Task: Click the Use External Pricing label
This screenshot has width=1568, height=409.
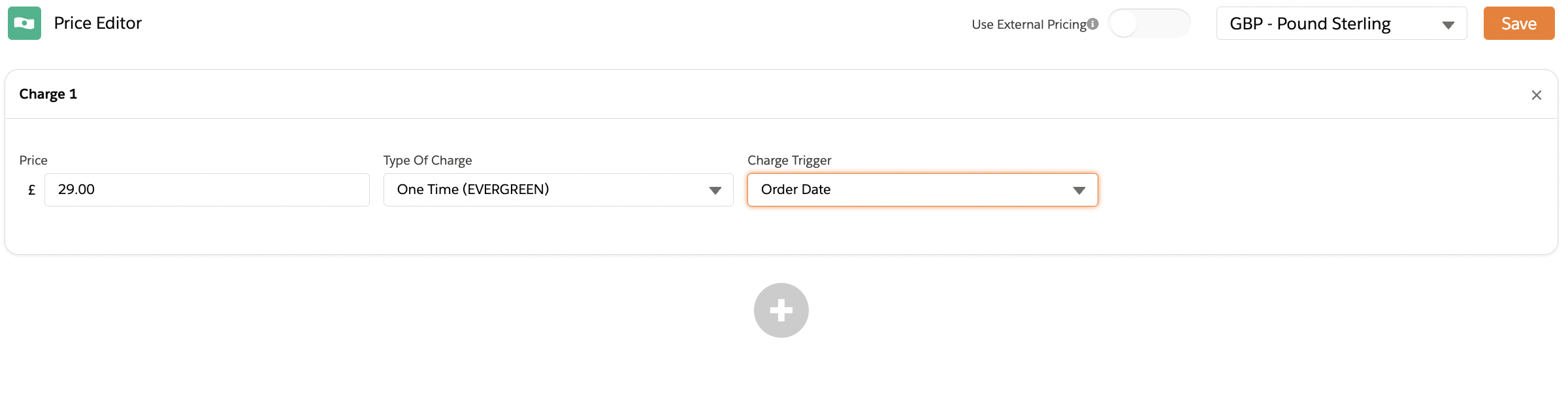Action: (x=1028, y=25)
